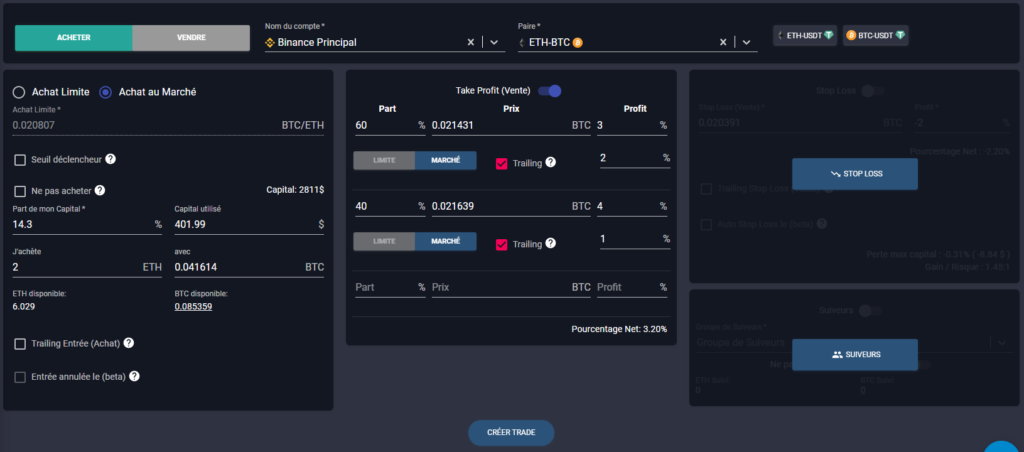Enable Trailing Entrée (Achat) checkbox
The height and width of the screenshot is (452, 1024).
click(x=20, y=344)
